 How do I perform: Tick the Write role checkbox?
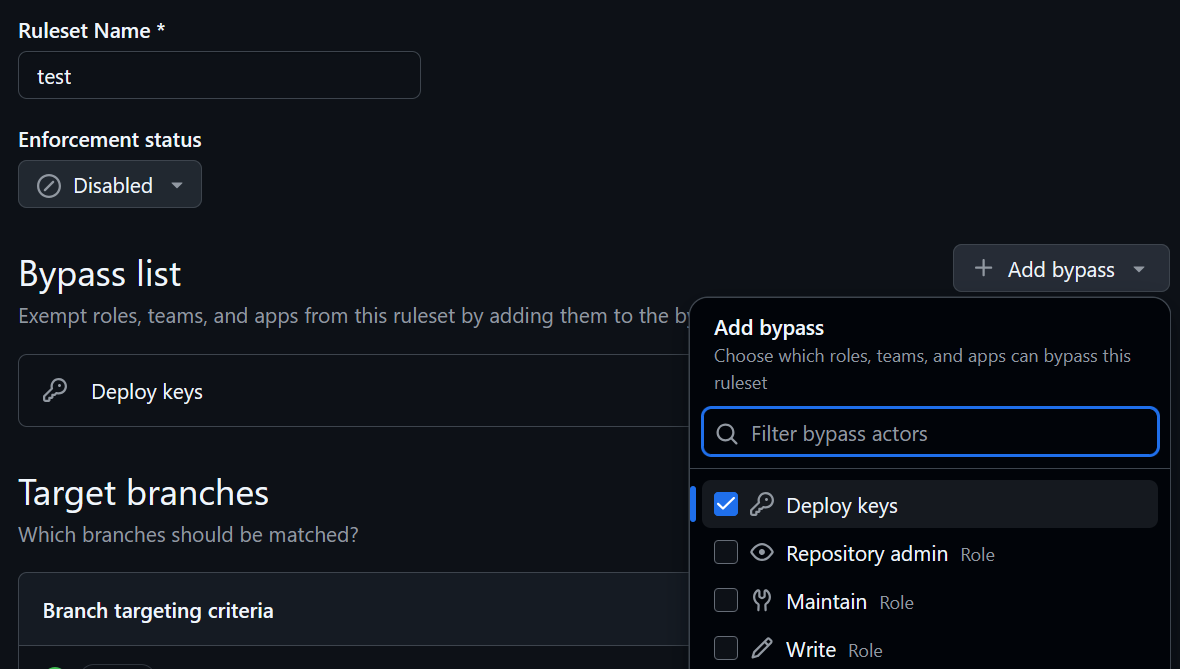tap(726, 649)
